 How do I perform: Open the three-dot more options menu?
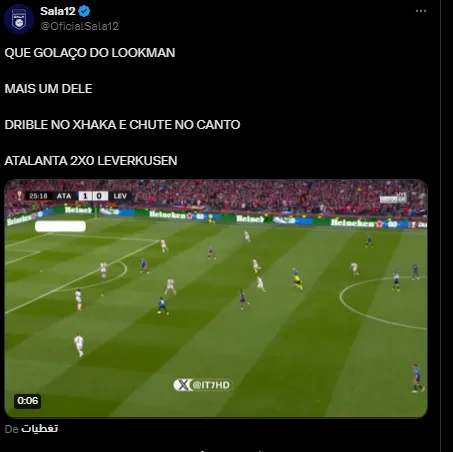(x=421, y=11)
